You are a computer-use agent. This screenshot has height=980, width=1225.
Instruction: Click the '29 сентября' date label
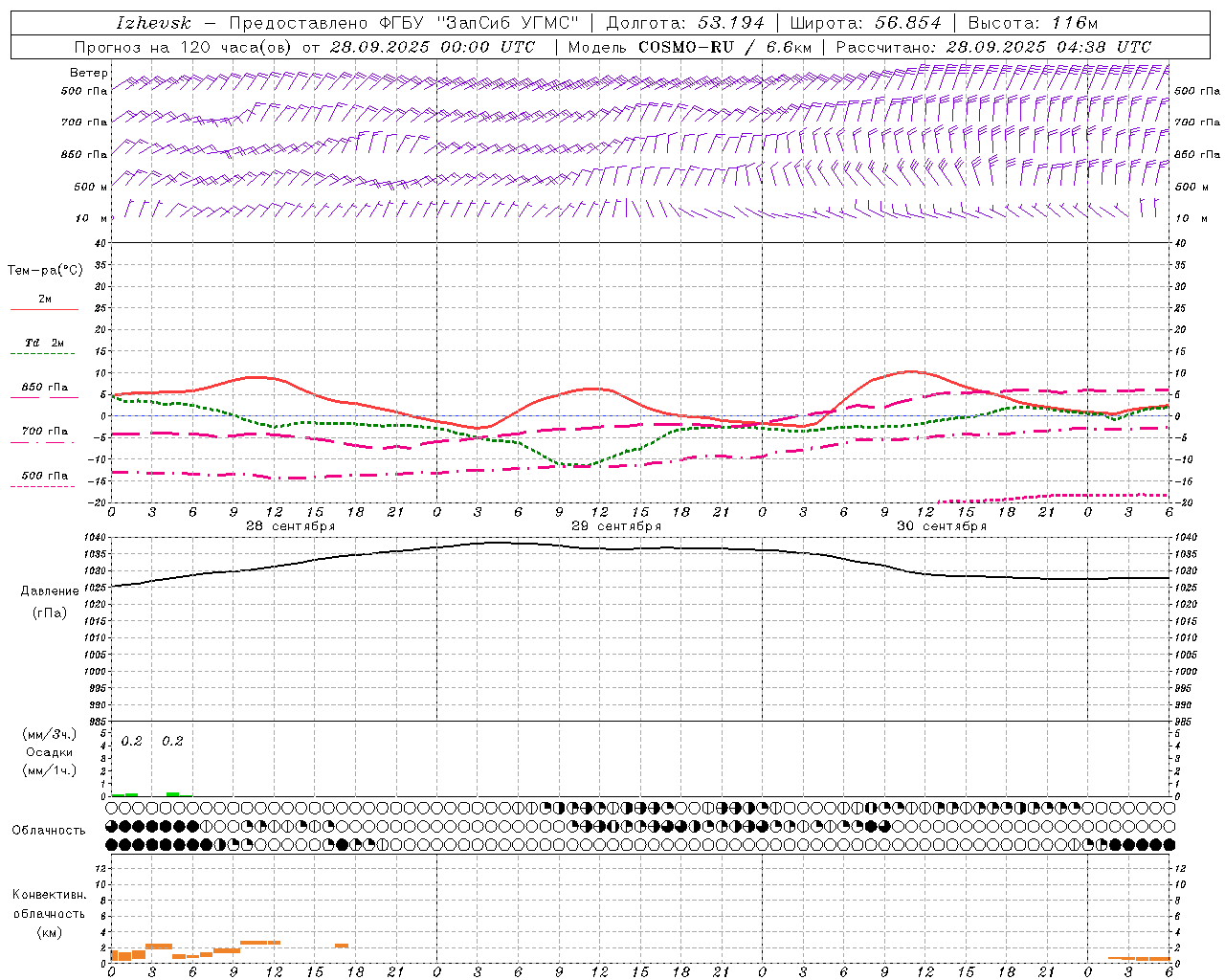[x=616, y=526]
